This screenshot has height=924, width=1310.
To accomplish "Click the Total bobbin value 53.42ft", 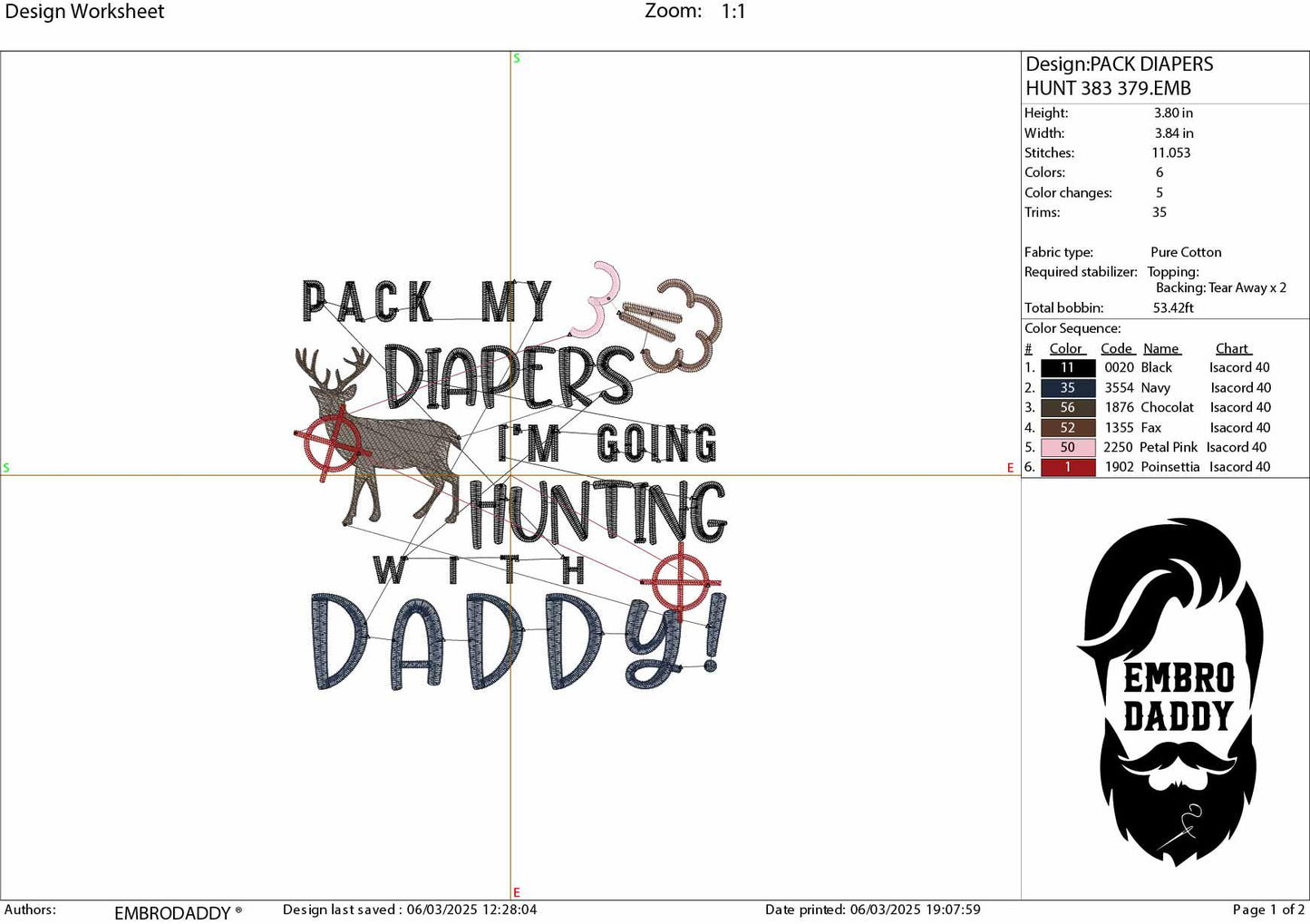I will 1173,308.
